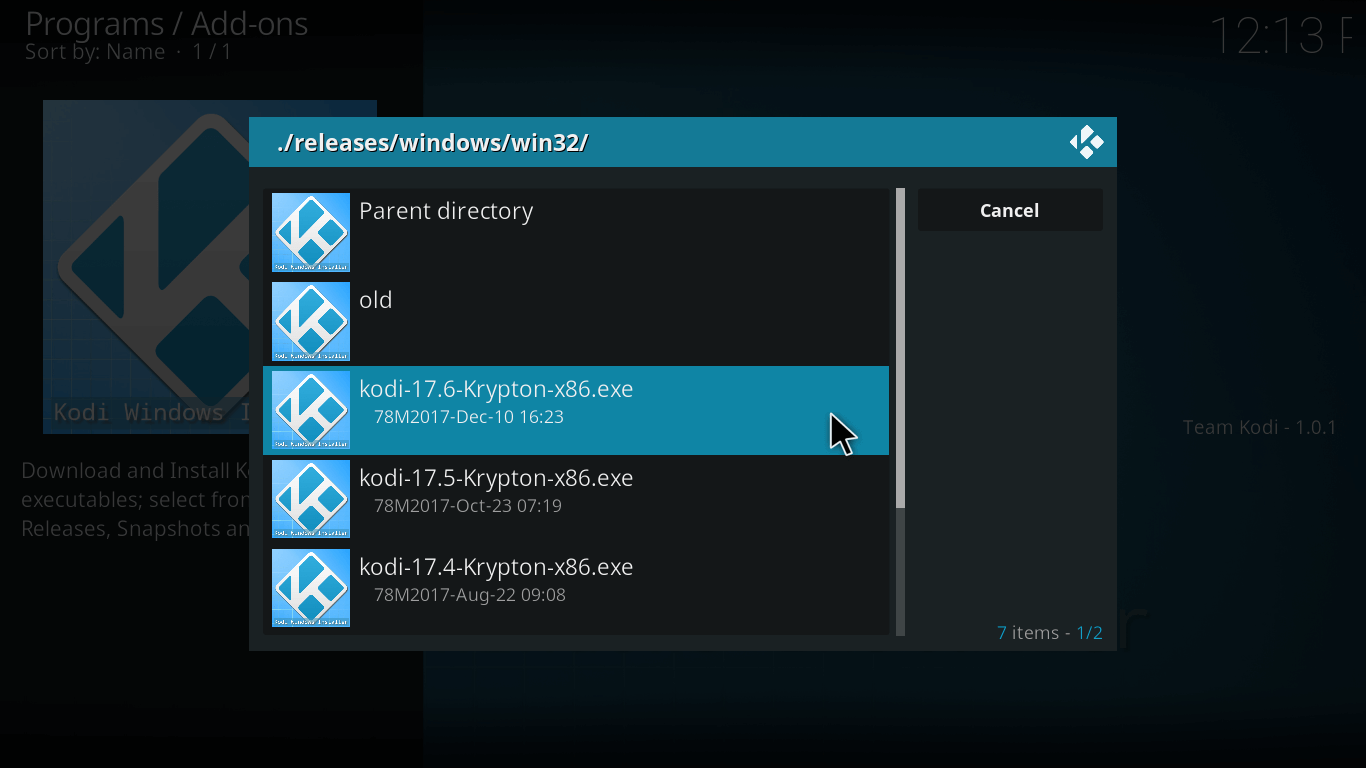This screenshot has width=1370, height=772.
Task: Click the 2017-Oct-23 07:19 file details
Action: [468, 506]
